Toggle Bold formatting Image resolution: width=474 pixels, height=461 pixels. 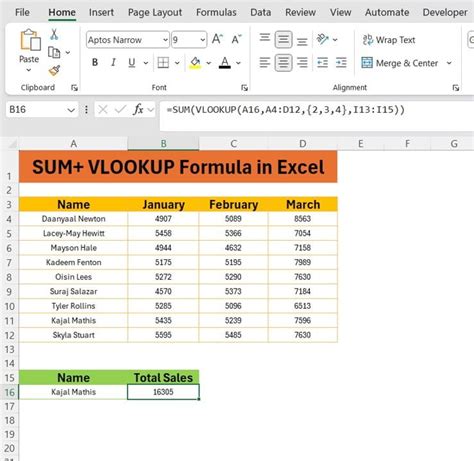(95, 62)
